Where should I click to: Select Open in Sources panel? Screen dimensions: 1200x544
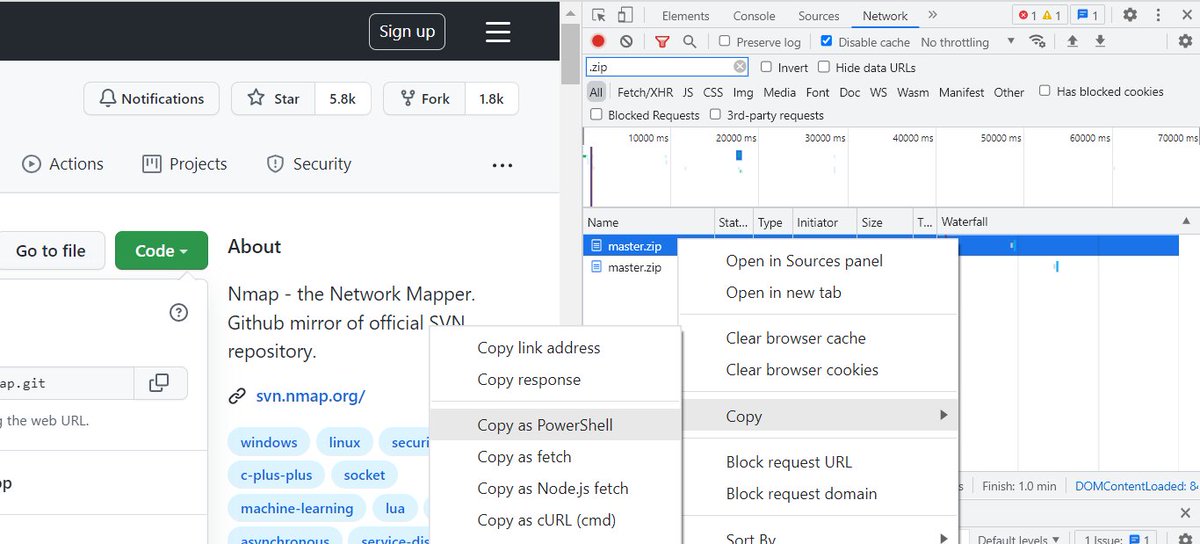818,261
